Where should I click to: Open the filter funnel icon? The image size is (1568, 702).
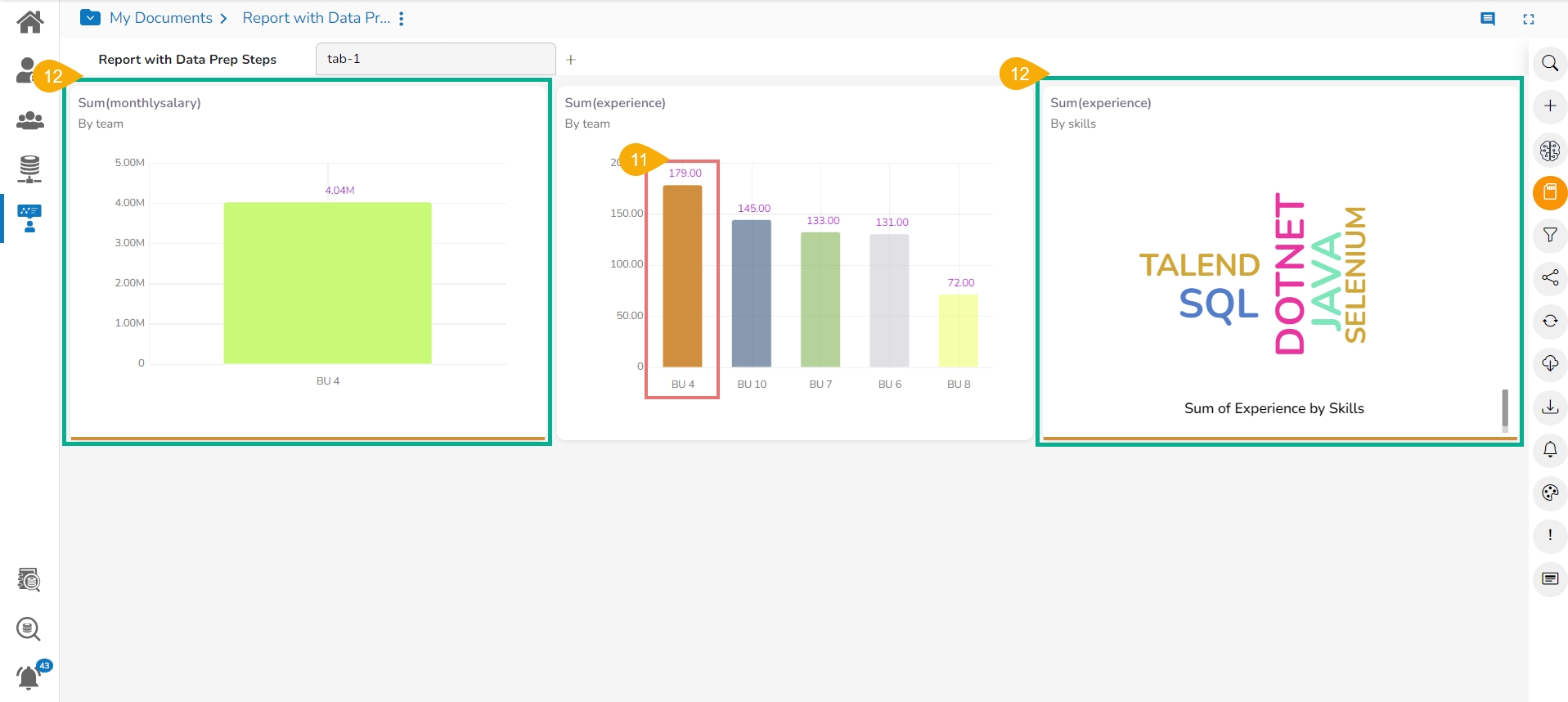click(x=1550, y=235)
